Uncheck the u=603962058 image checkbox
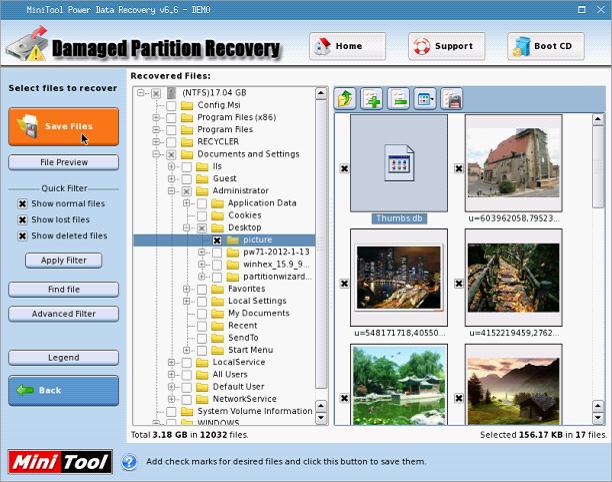Screen dimensions: 612x482 pos(459,169)
